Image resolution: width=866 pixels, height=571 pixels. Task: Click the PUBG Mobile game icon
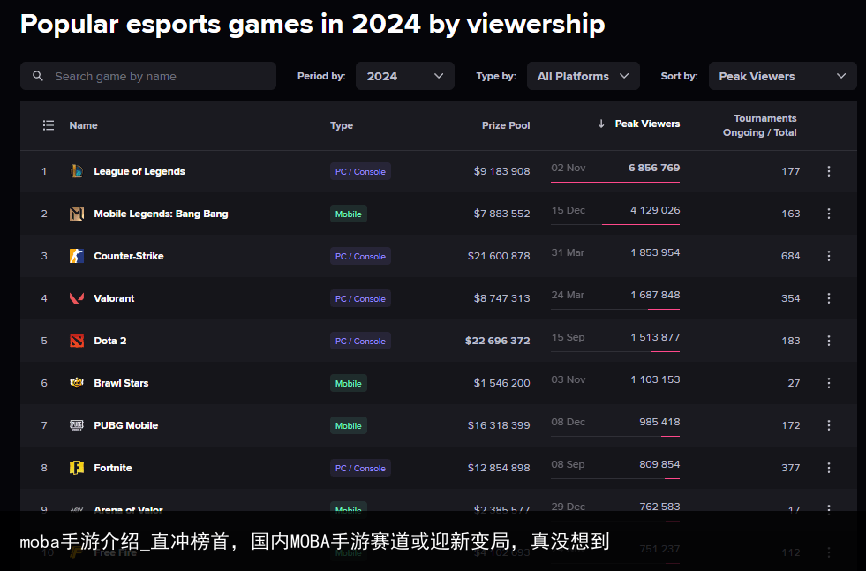click(x=77, y=425)
